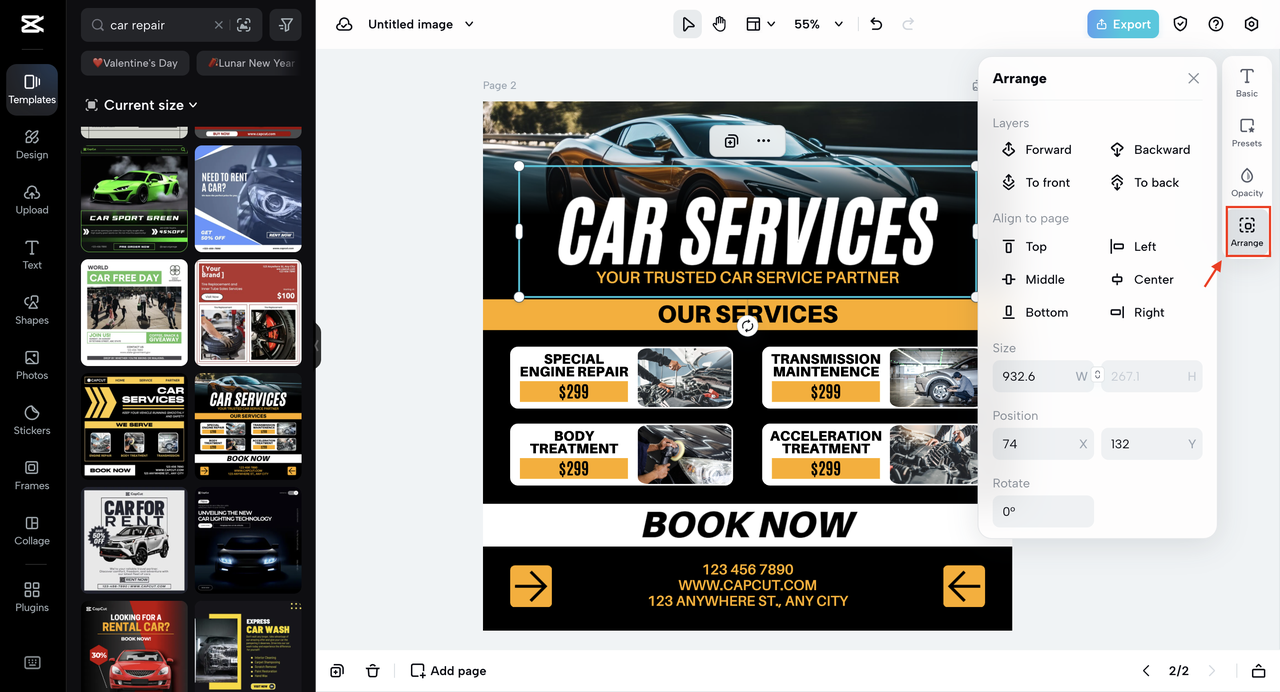Click the image search icon in search bar
The image size is (1280, 692).
(x=244, y=25)
